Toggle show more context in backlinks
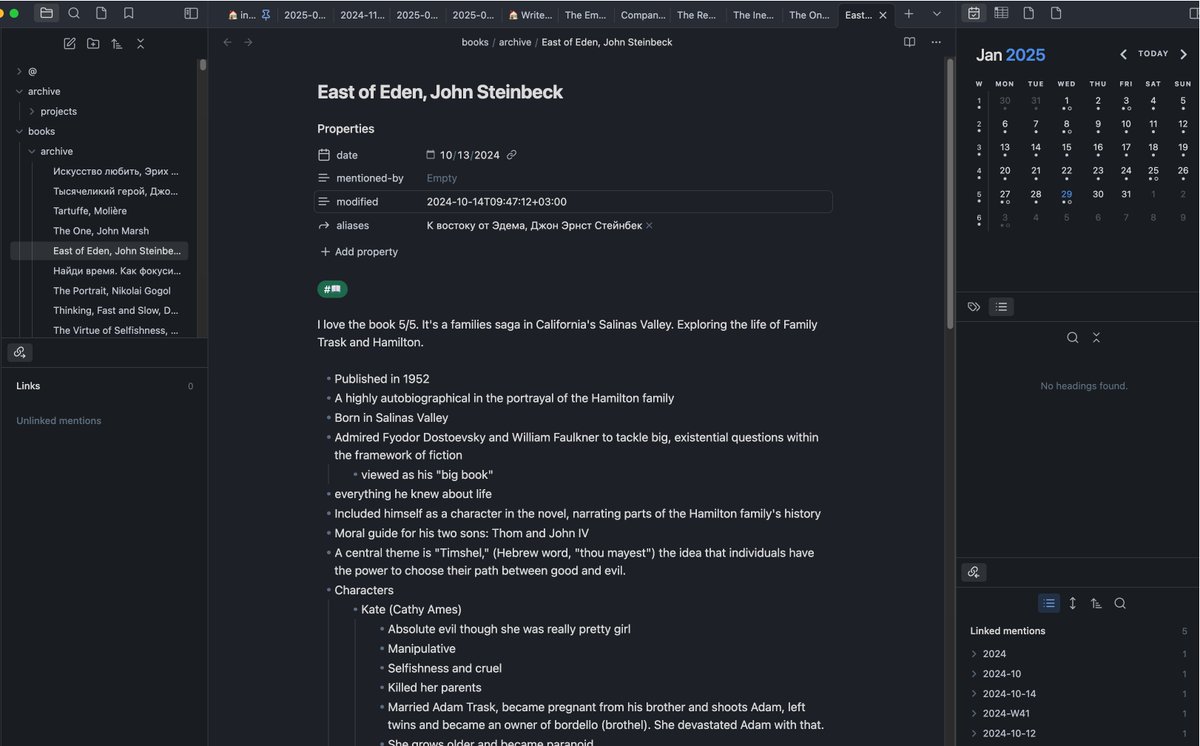Viewport: 1200px width, 746px height. click(x=1072, y=603)
